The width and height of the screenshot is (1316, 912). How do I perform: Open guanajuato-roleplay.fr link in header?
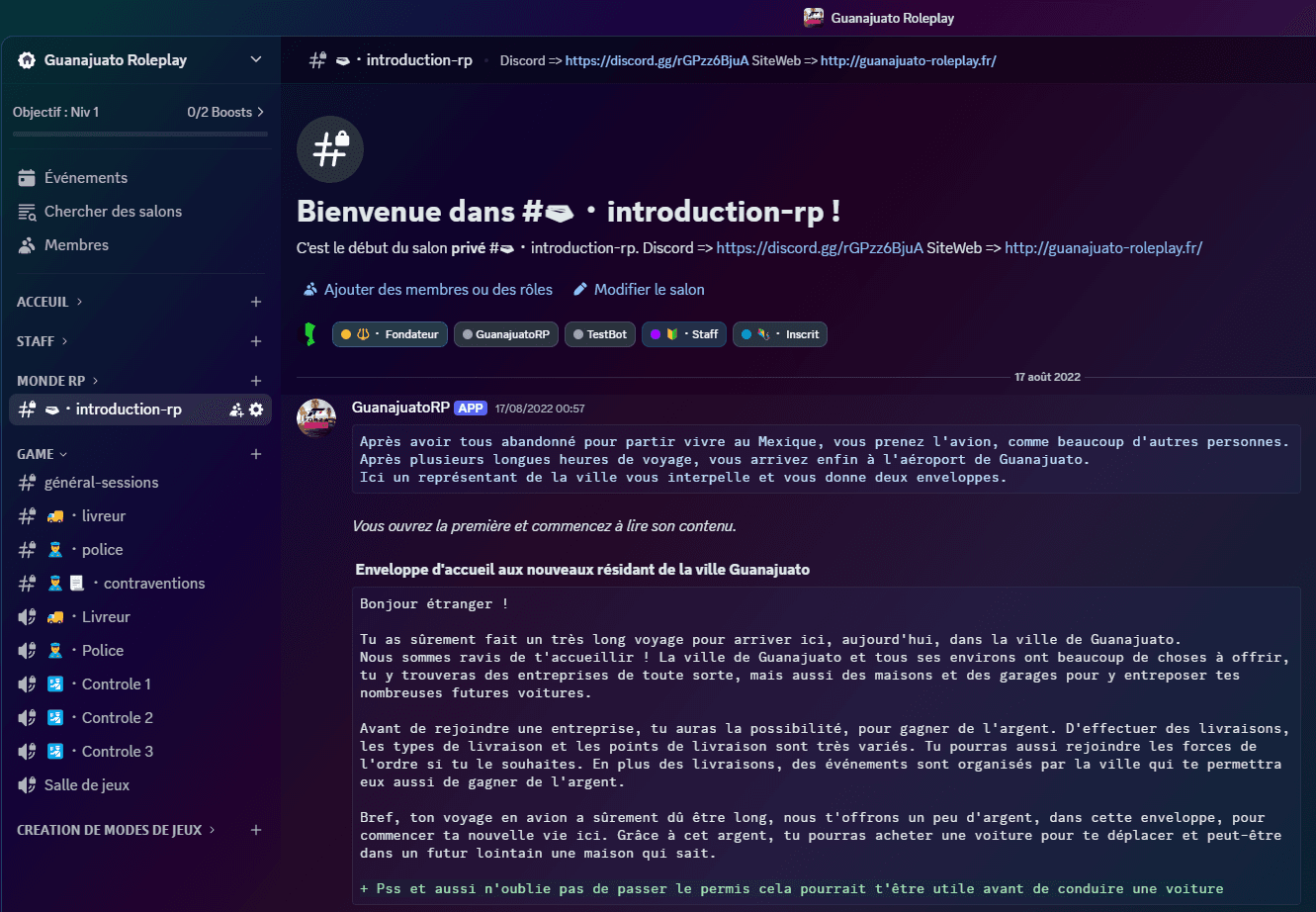(908, 60)
